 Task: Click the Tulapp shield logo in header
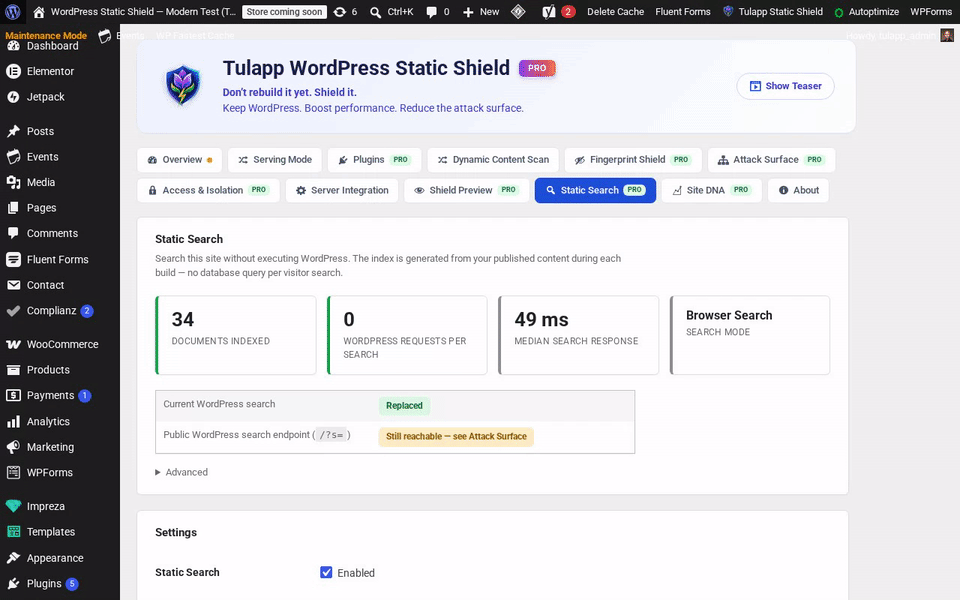(183, 86)
